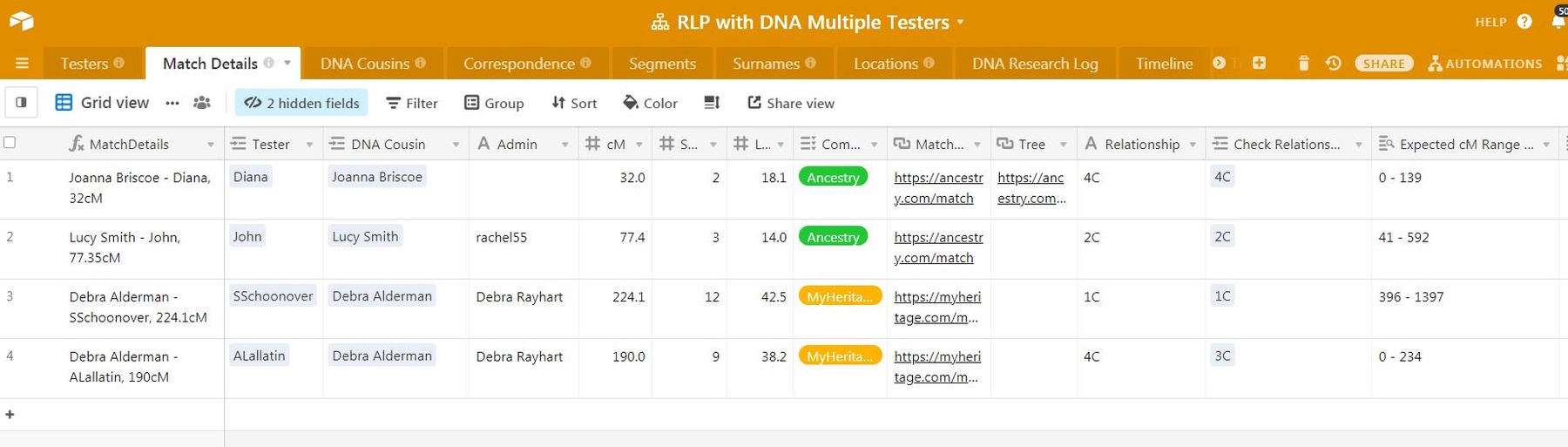The image size is (1568, 447).
Task: Open the base revision history icon
Action: [1333, 64]
